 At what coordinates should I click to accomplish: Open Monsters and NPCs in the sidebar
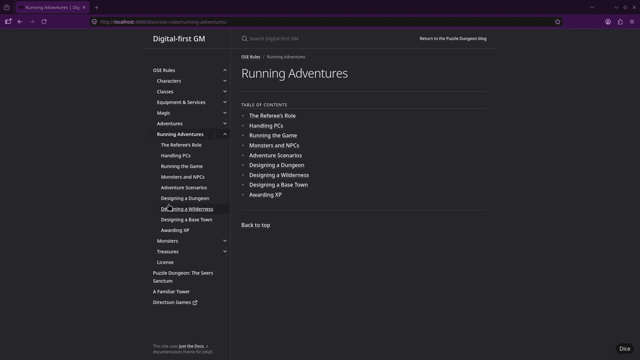coord(182,177)
